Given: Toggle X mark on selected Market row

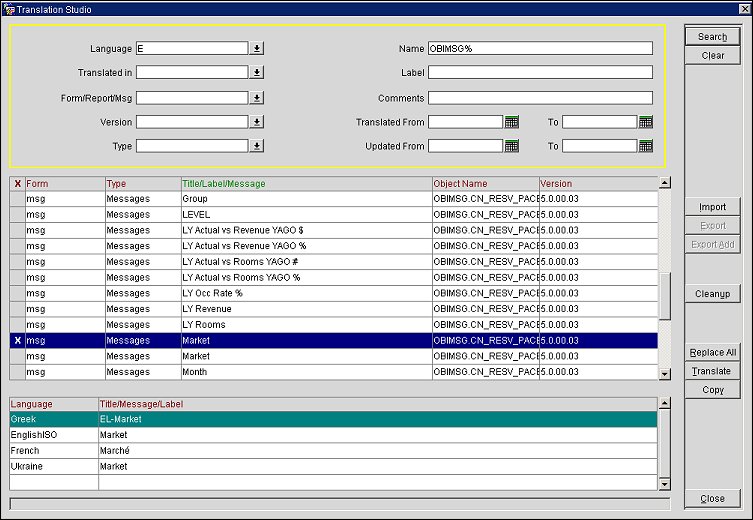Looking at the screenshot, I should [x=17, y=341].
